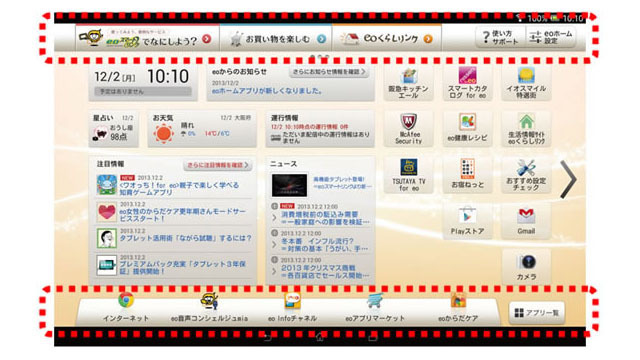The width and height of the screenshot is (640, 360).
Task: Open 2013年クリスマス商戦 news item
Action: coord(324,271)
